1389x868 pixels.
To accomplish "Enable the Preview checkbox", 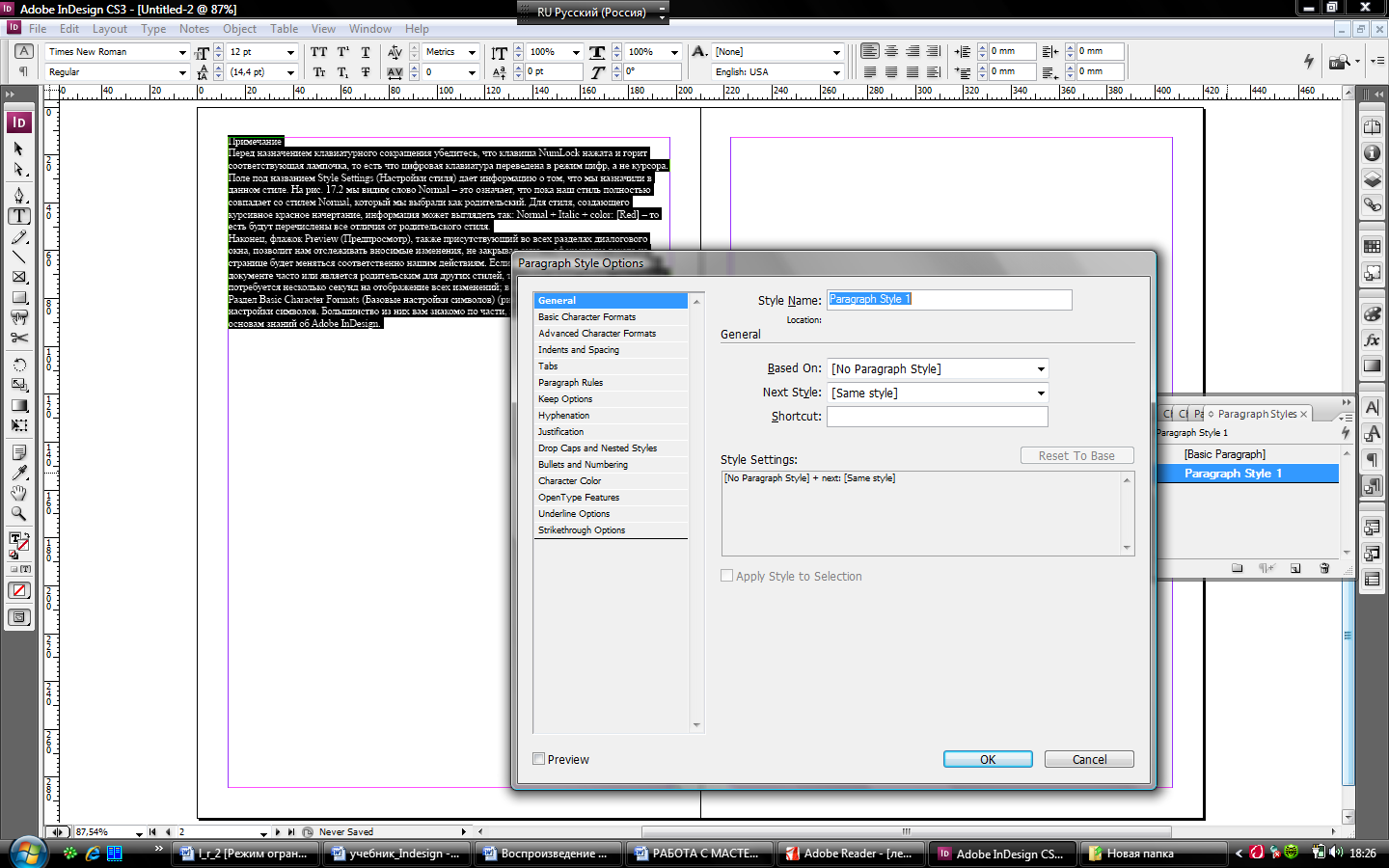I will click(539, 759).
